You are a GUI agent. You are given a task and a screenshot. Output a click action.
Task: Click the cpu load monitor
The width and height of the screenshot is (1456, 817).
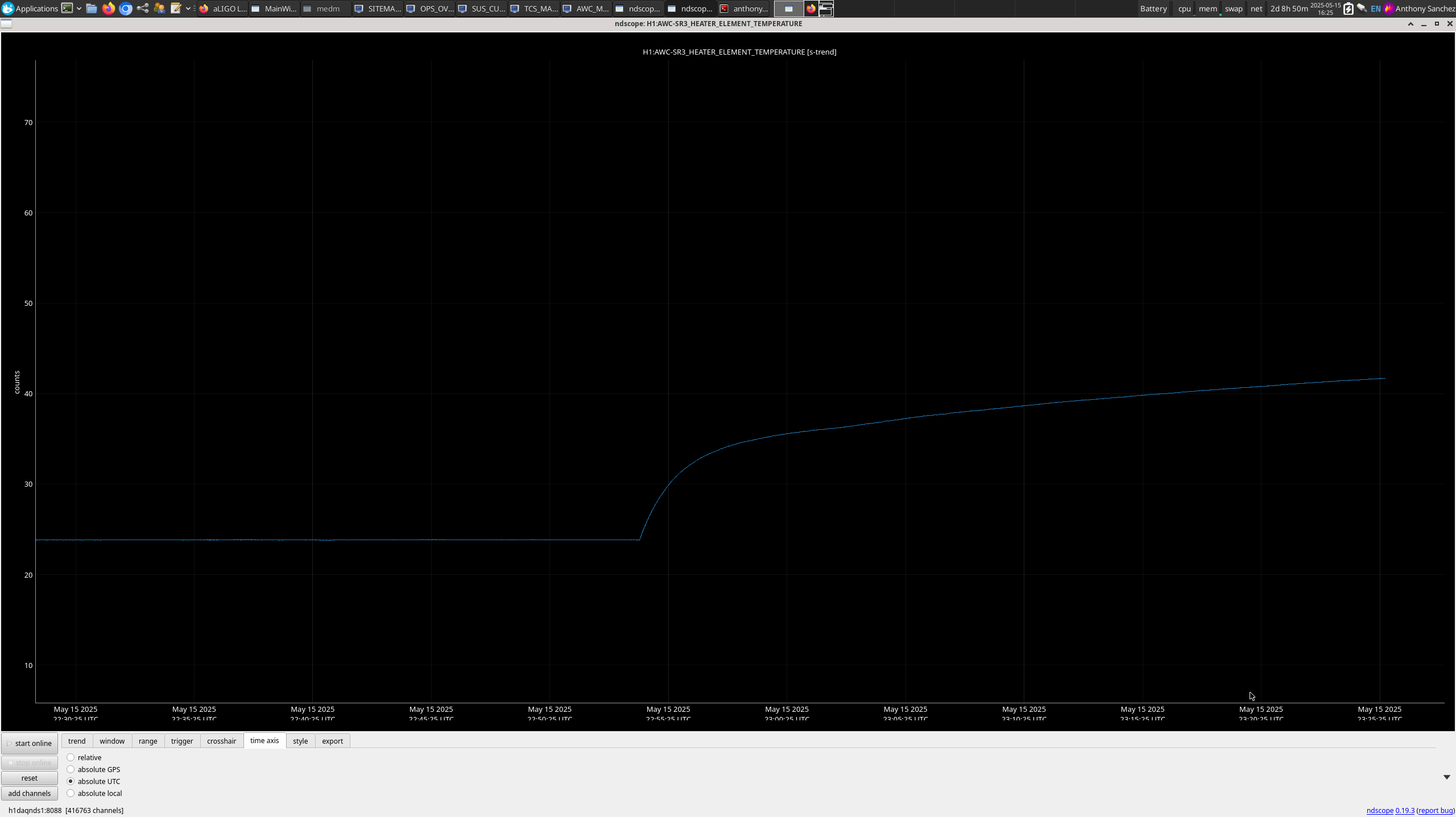(x=1184, y=9)
